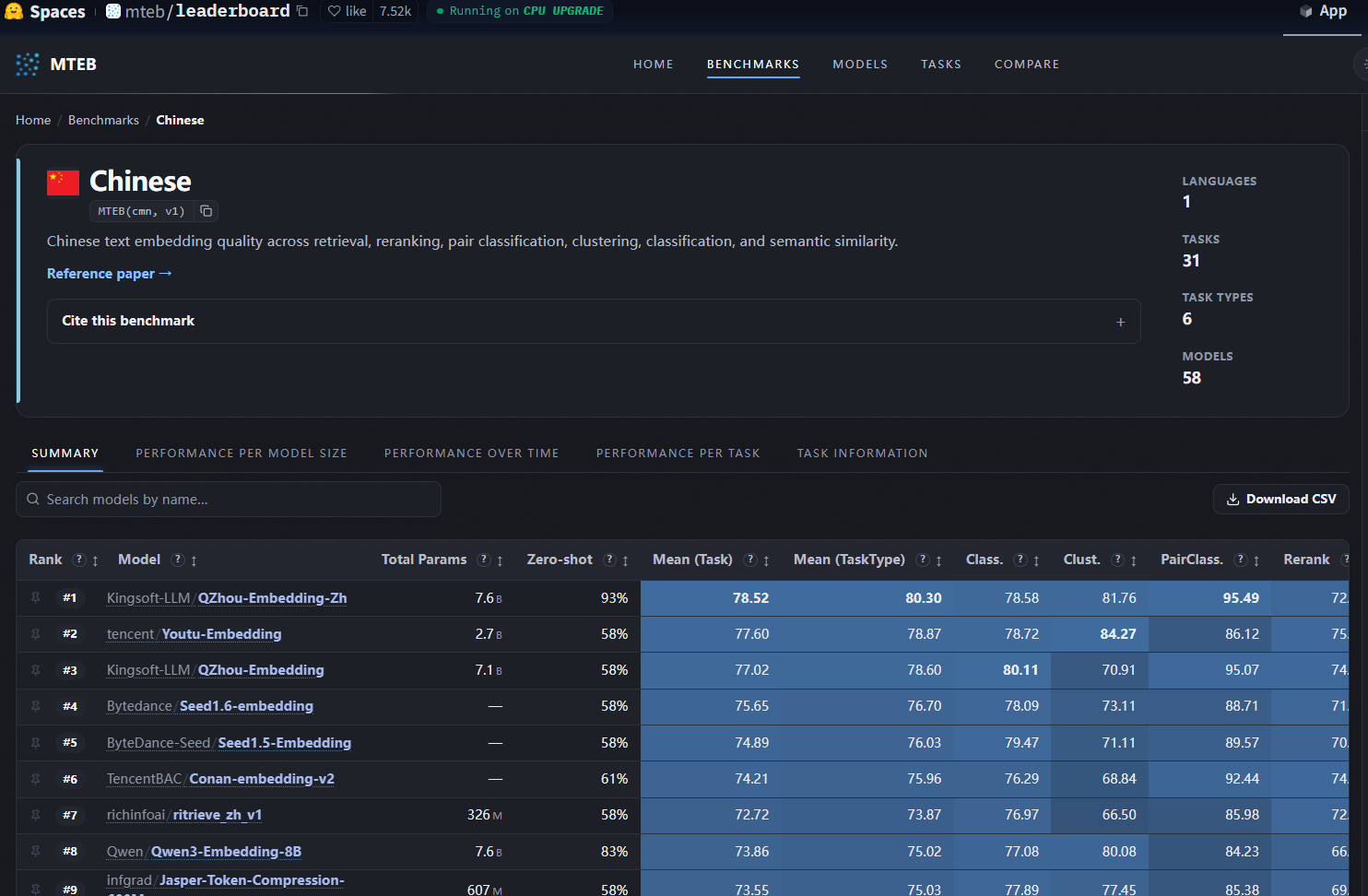This screenshot has height=896, width=1368.
Task: Click the MTEB logo icon
Action: (x=28, y=65)
